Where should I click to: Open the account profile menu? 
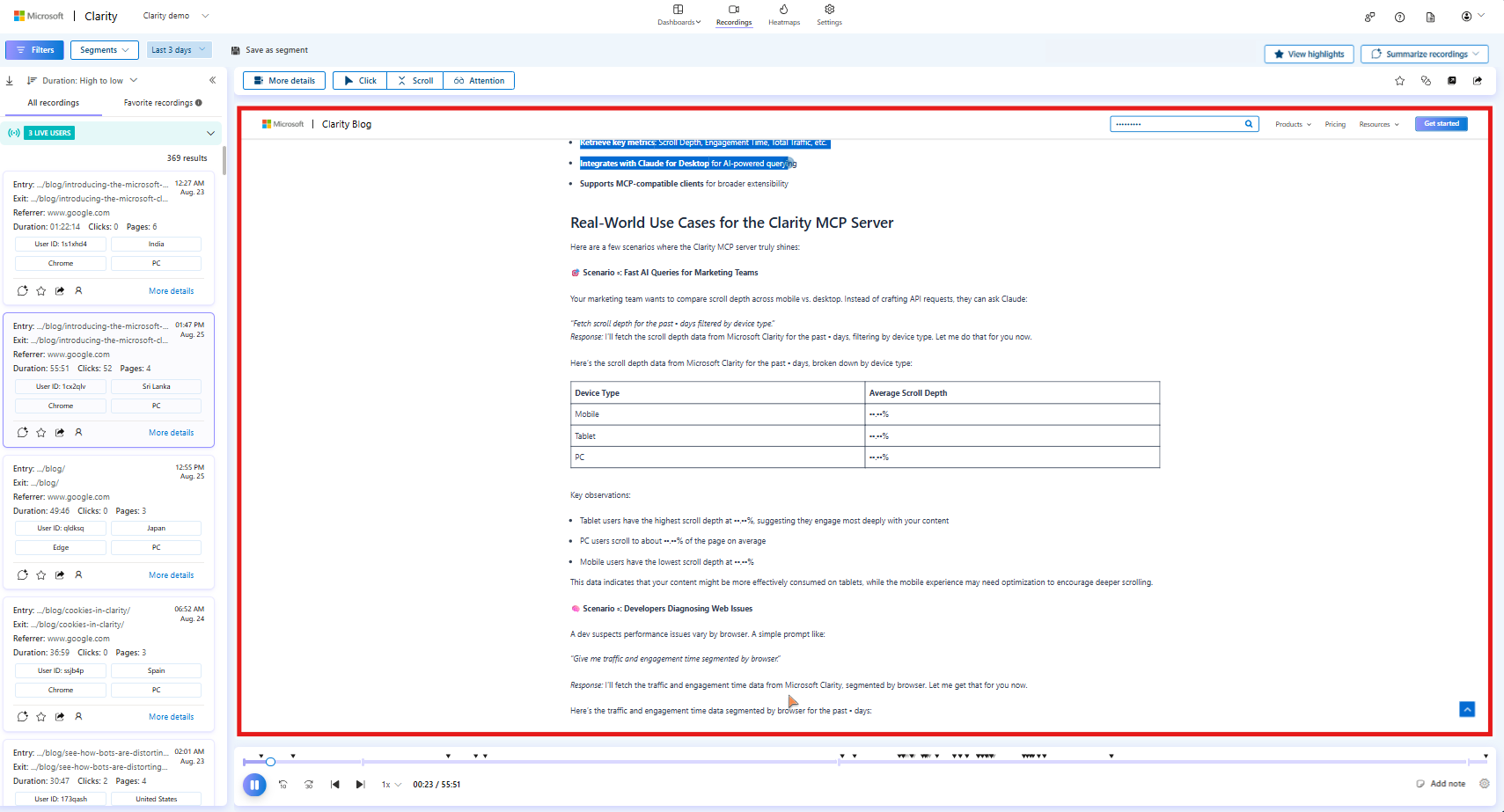click(1472, 17)
